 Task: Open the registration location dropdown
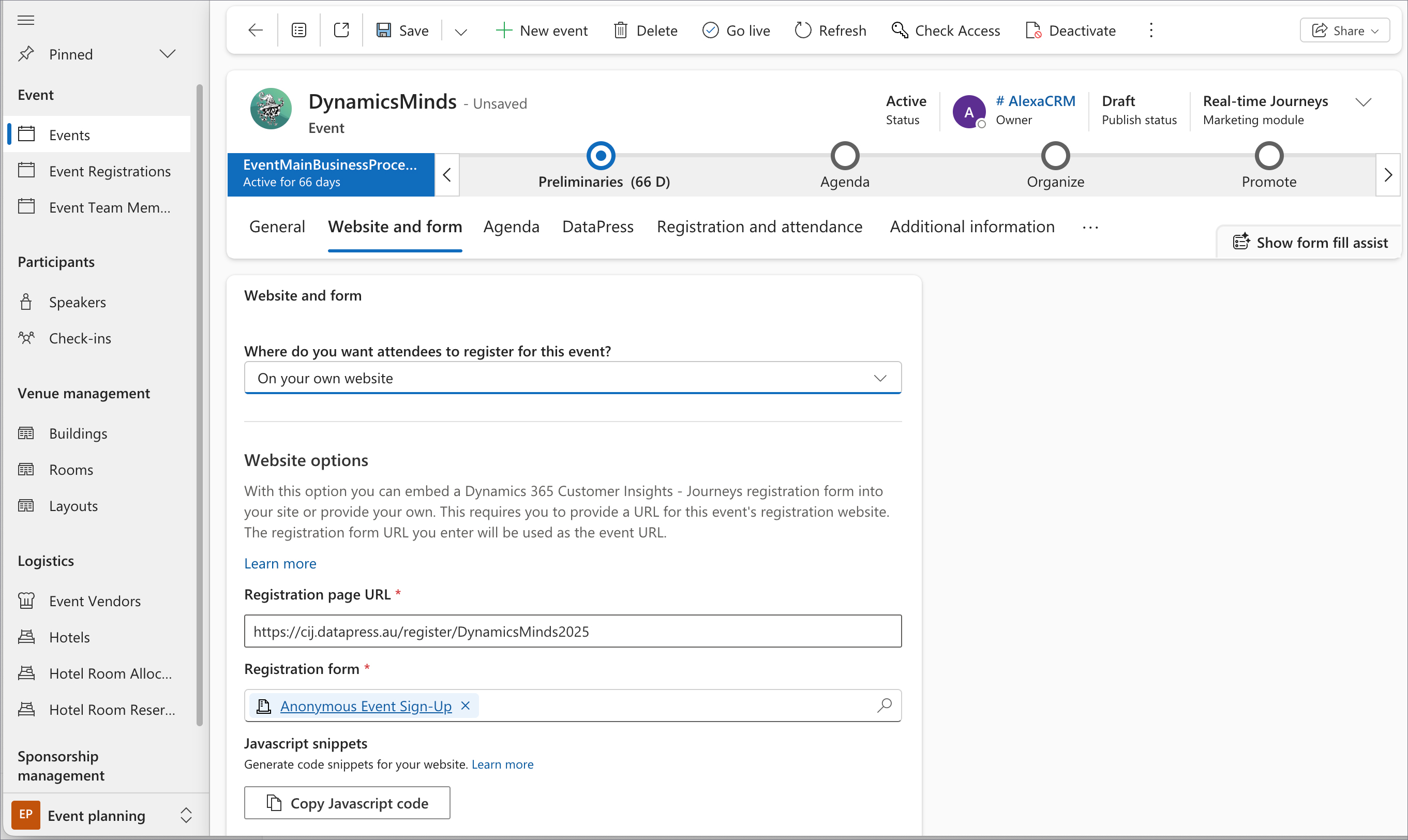click(x=573, y=378)
